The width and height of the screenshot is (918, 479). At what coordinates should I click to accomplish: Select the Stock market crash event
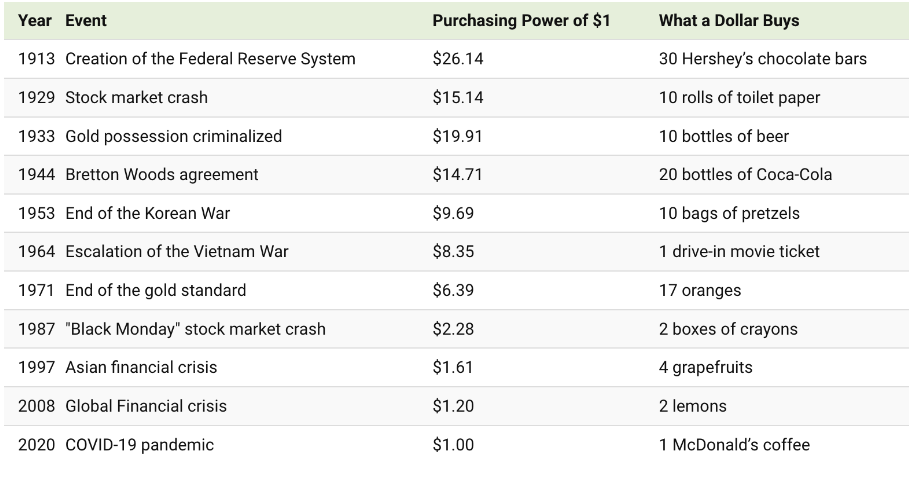pyautogui.click(x=136, y=98)
